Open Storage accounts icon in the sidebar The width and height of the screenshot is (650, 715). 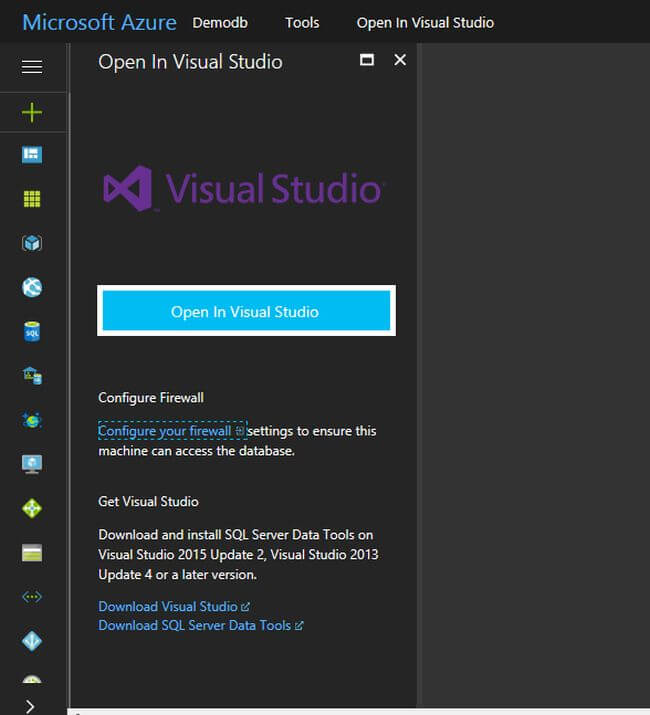coord(32,552)
